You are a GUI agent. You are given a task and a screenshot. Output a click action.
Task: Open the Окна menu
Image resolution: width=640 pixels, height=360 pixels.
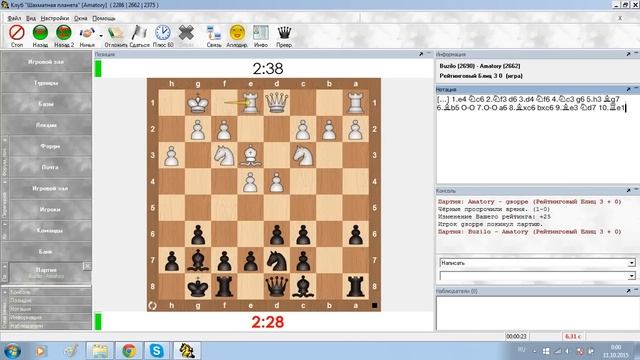80,18
